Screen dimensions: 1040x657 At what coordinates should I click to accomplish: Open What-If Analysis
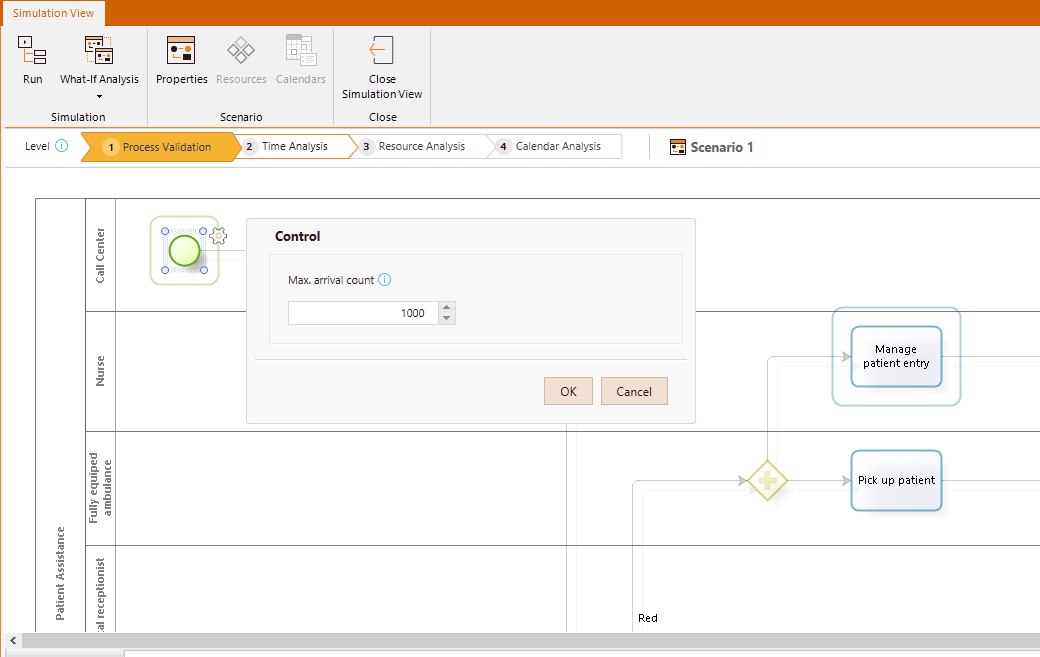(99, 60)
